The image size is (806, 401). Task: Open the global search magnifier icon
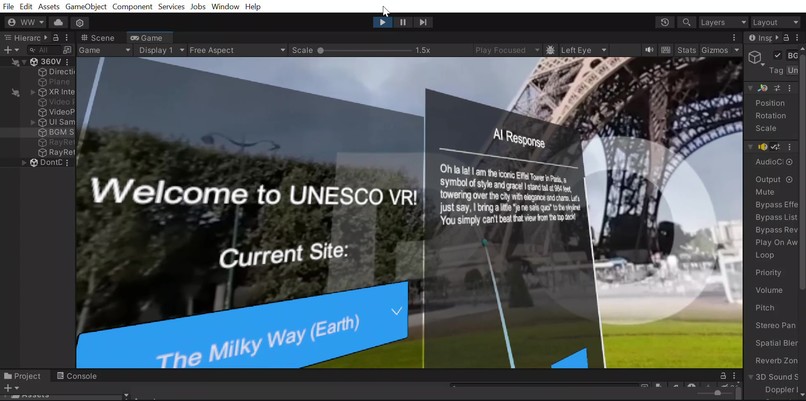[686, 23]
